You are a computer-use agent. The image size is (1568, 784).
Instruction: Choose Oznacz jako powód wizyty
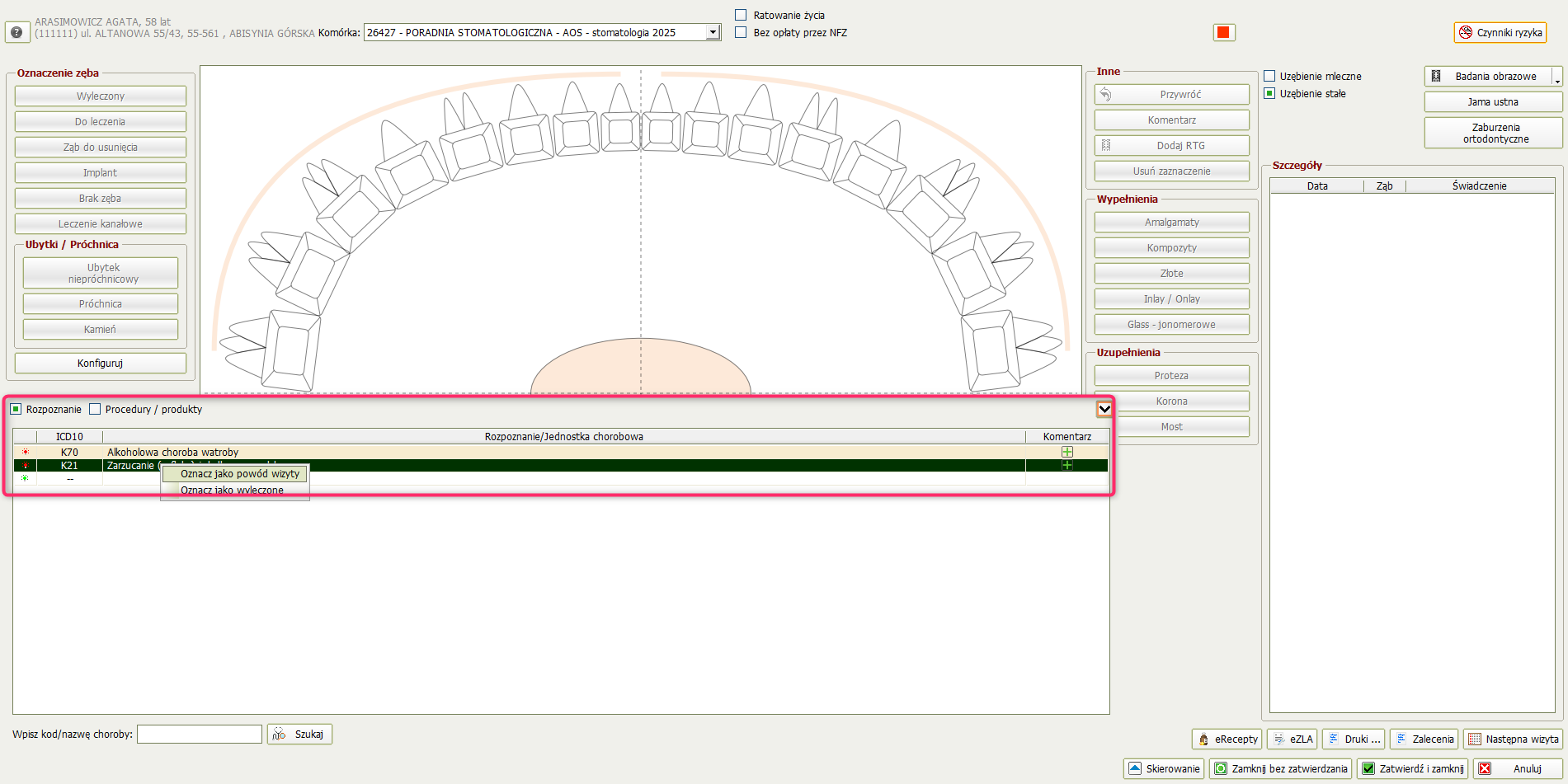point(239,474)
